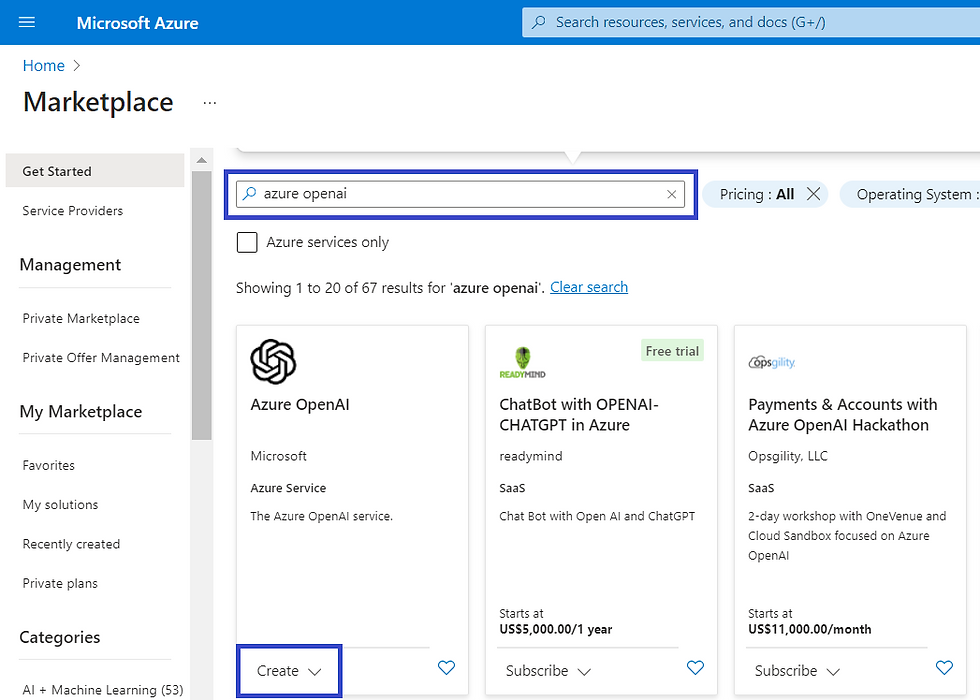This screenshot has width=980, height=700.
Task: Click the Opsgility logo
Action: click(x=772, y=362)
